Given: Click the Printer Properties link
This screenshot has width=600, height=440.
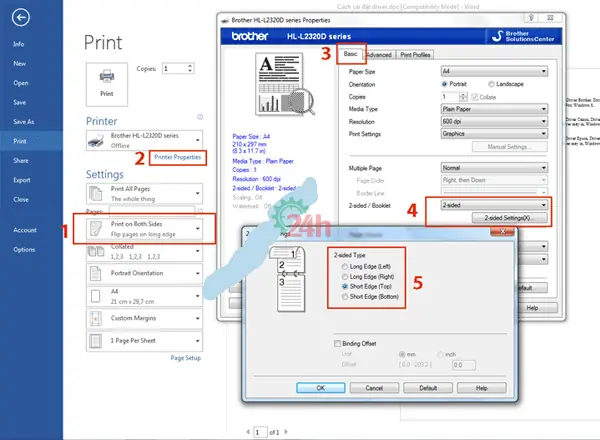Looking at the screenshot, I should coord(178,157).
